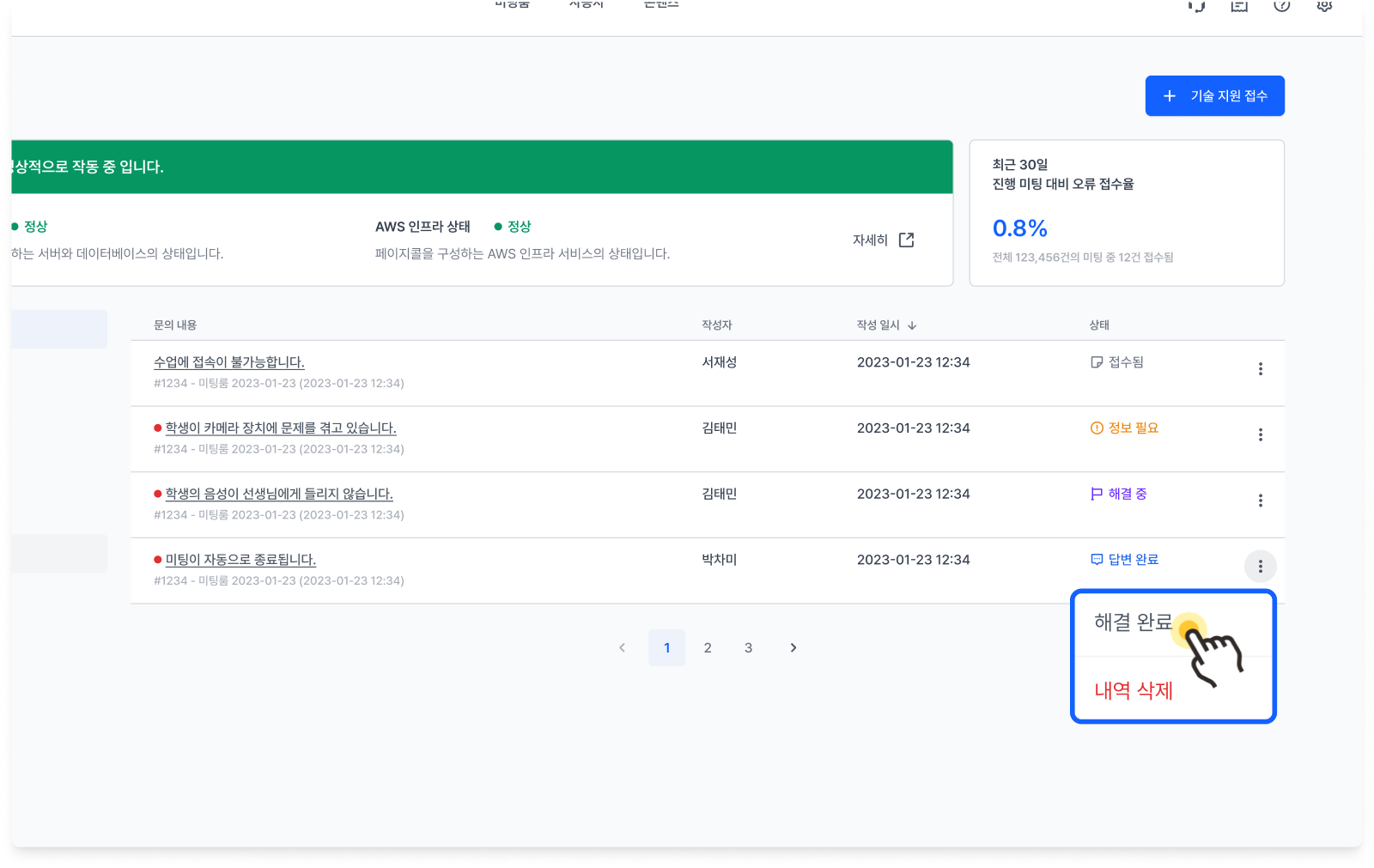Click the 0.8% error rate value
Image resolution: width=1374 pixels, height=868 pixels.
coord(1020,228)
